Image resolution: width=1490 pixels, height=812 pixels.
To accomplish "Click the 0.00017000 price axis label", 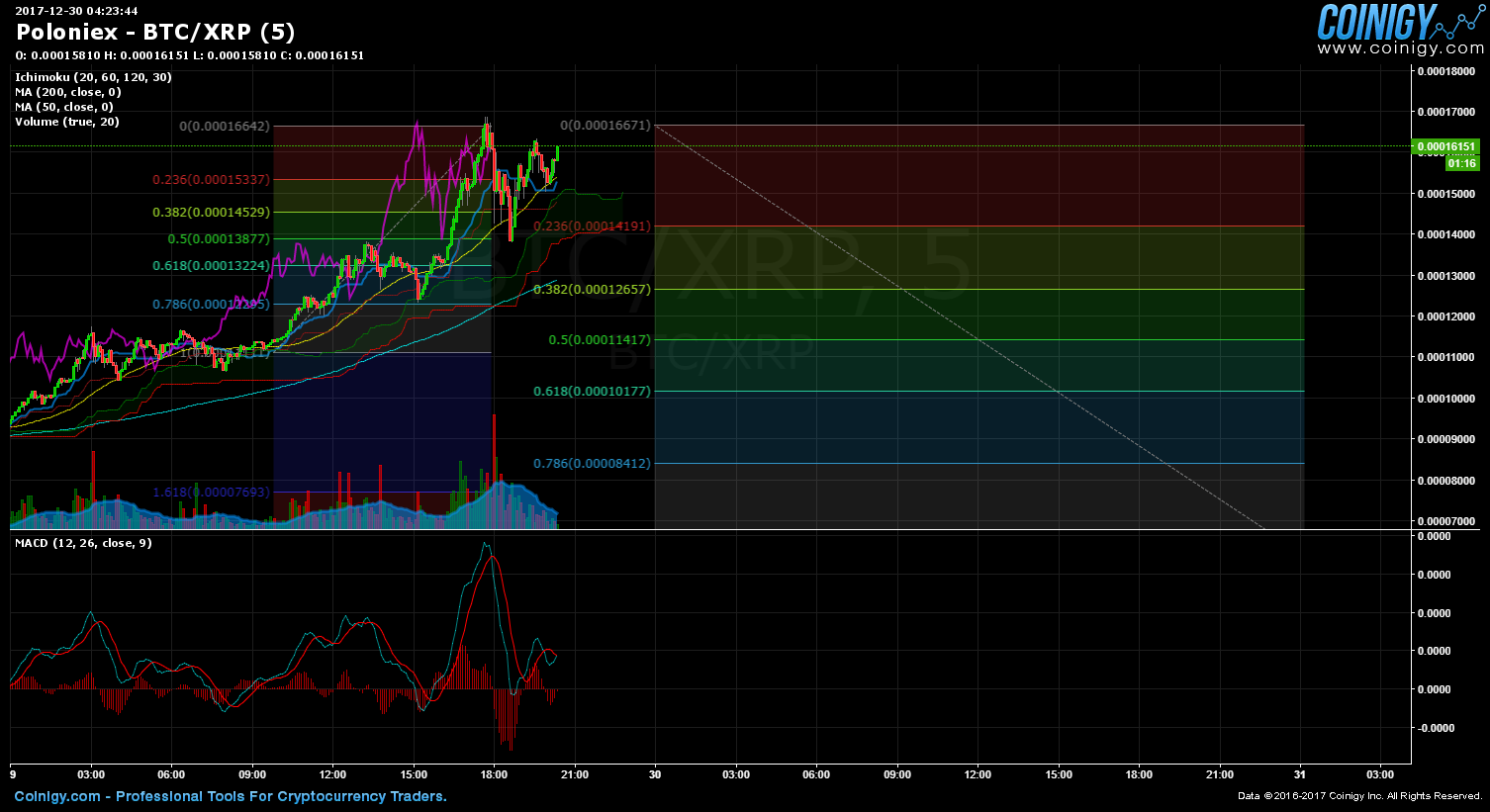I will [1445, 112].
